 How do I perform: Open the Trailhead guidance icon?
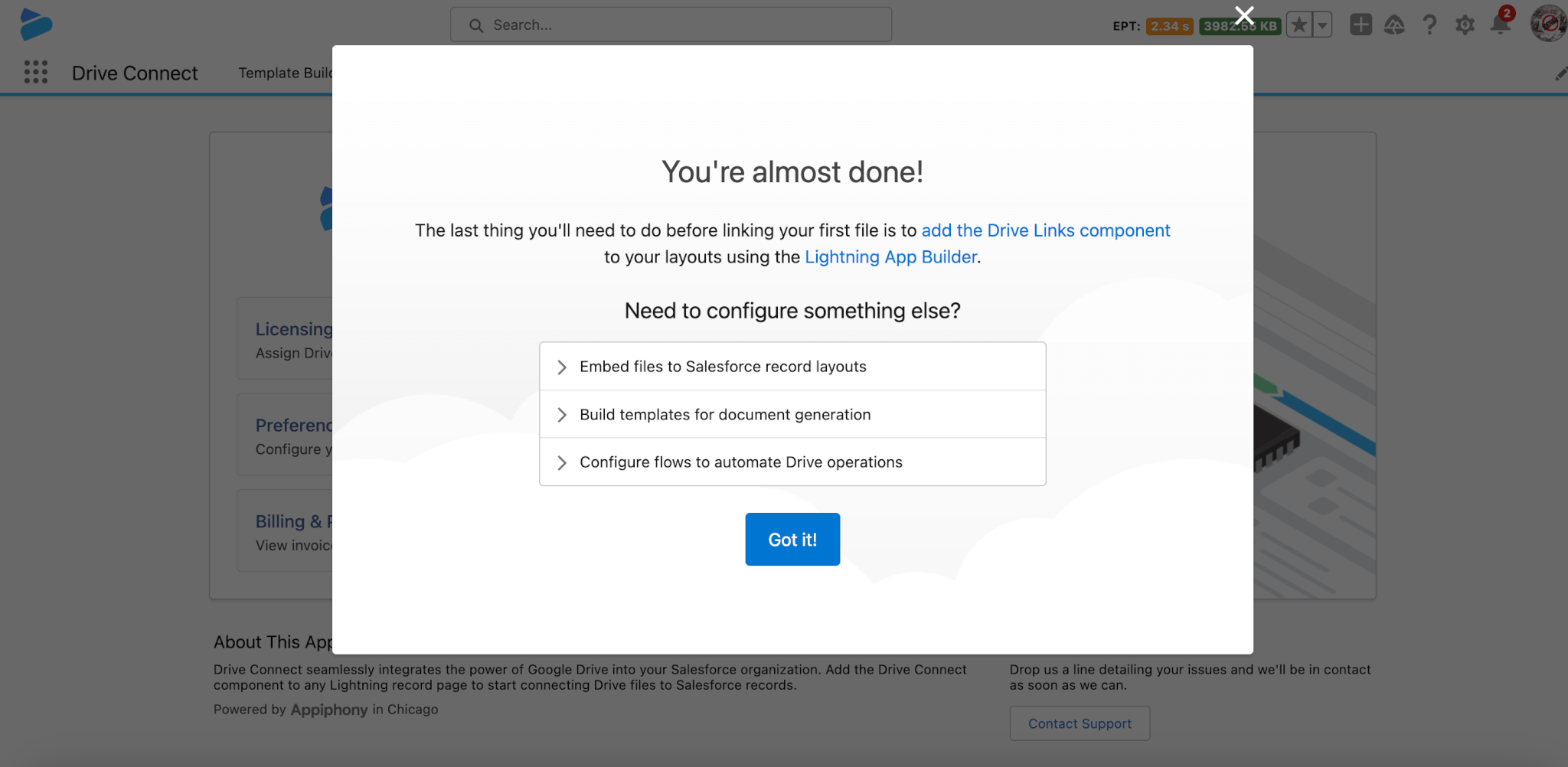[x=1394, y=25]
